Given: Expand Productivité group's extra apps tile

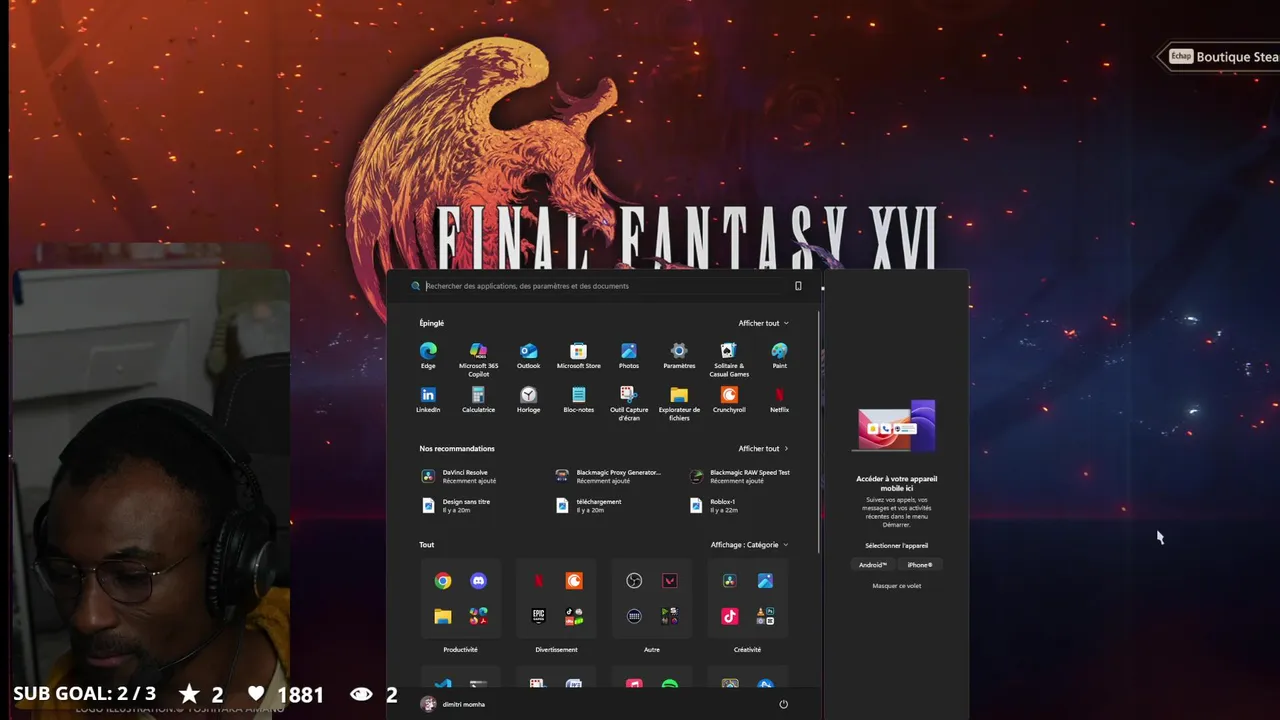Looking at the screenshot, I should pyautogui.click(x=478, y=616).
